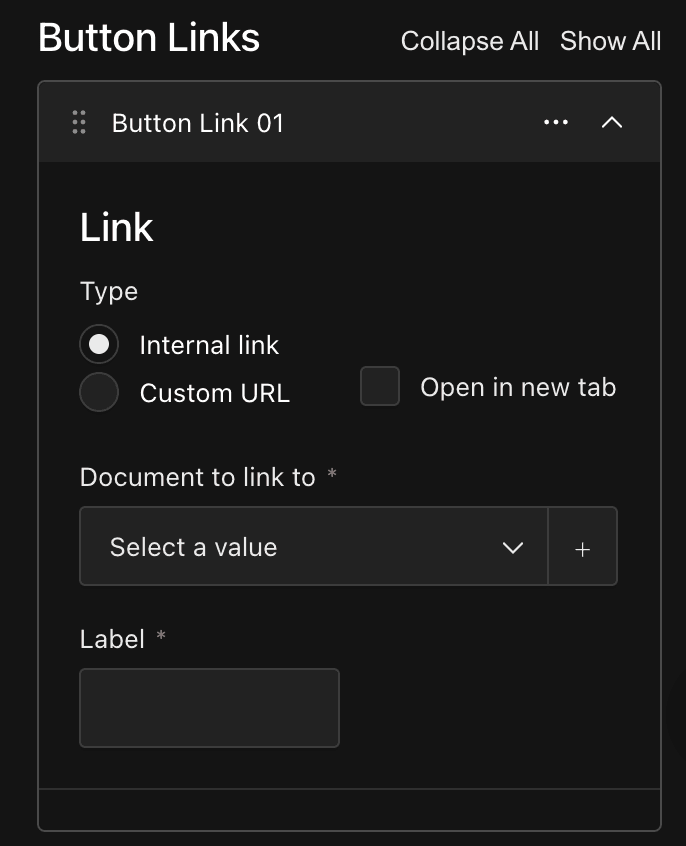The image size is (686, 846).
Task: Collapse Button Link 01 with the chevron
Action: click(x=612, y=122)
